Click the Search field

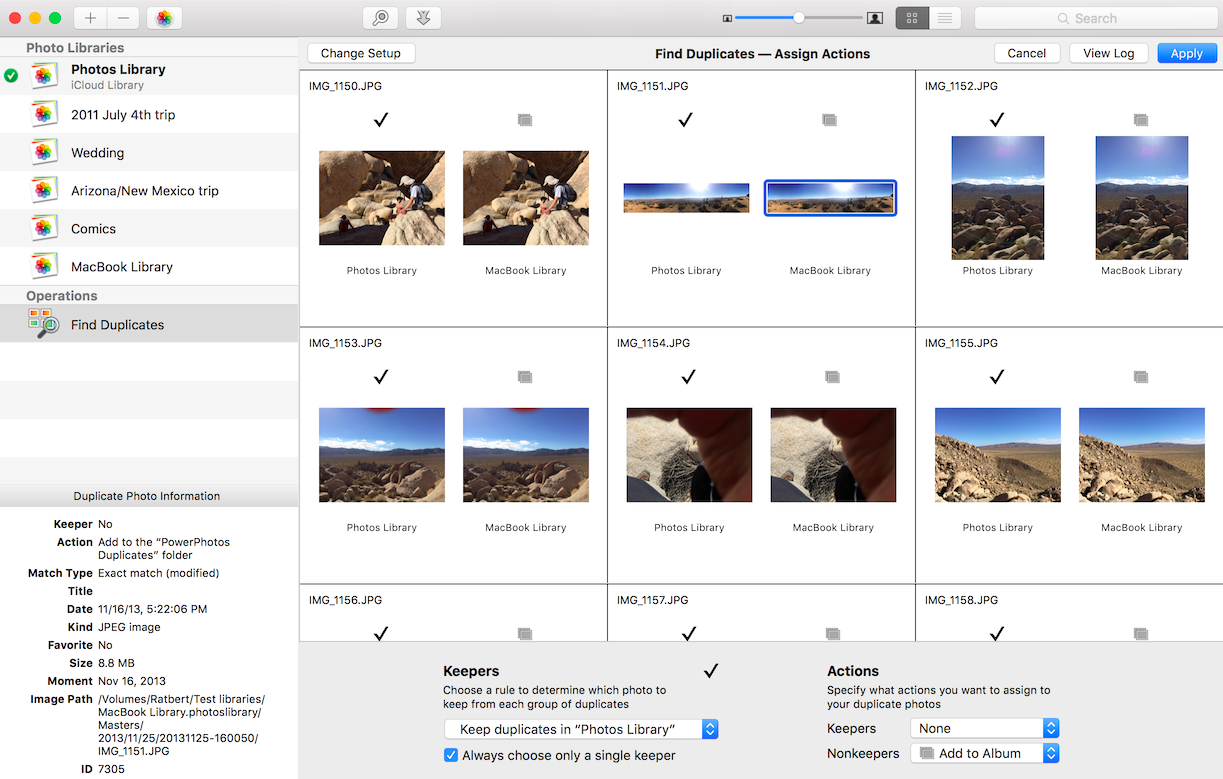(x=1095, y=18)
